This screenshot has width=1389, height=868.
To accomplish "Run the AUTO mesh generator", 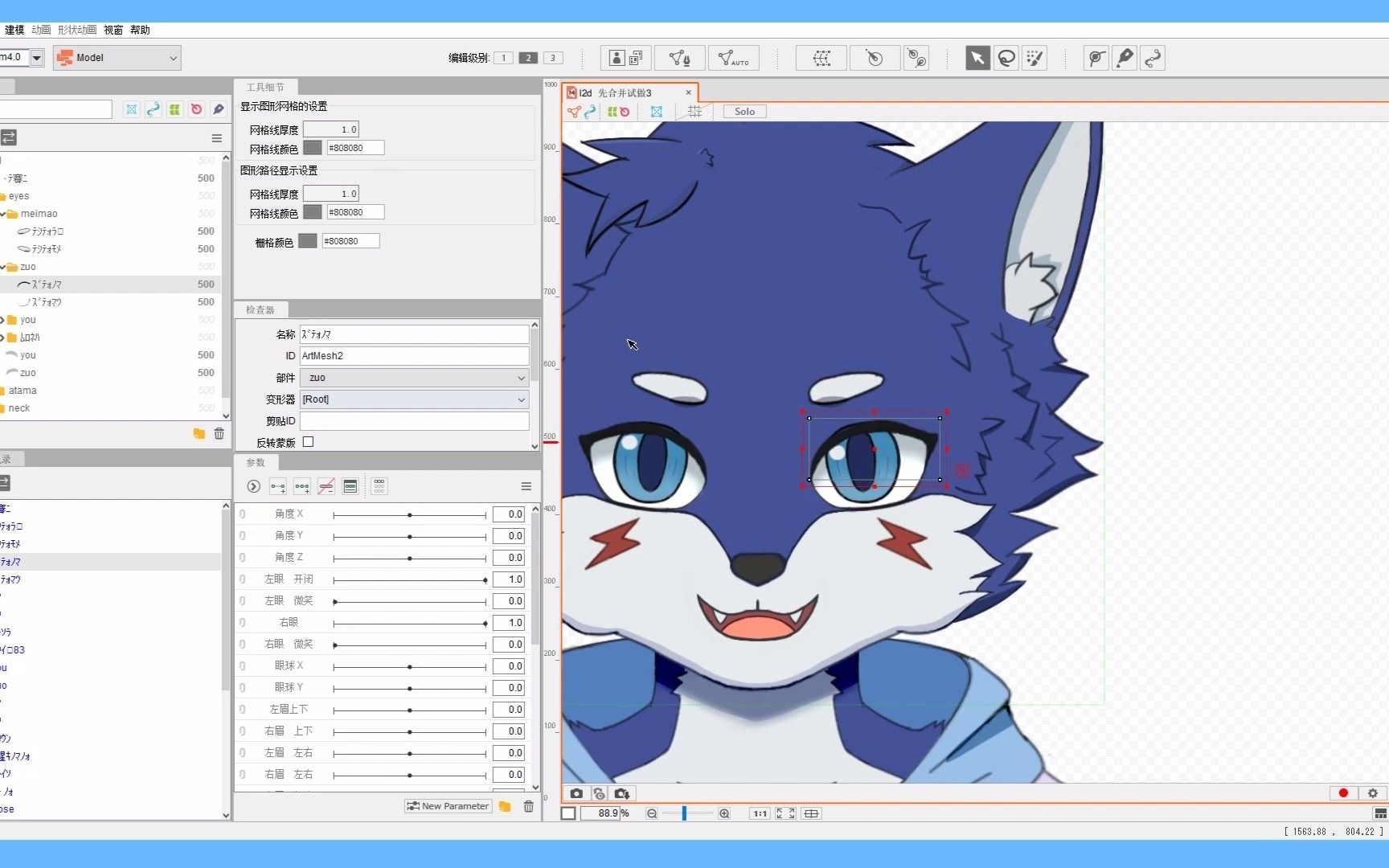I will click(x=733, y=58).
